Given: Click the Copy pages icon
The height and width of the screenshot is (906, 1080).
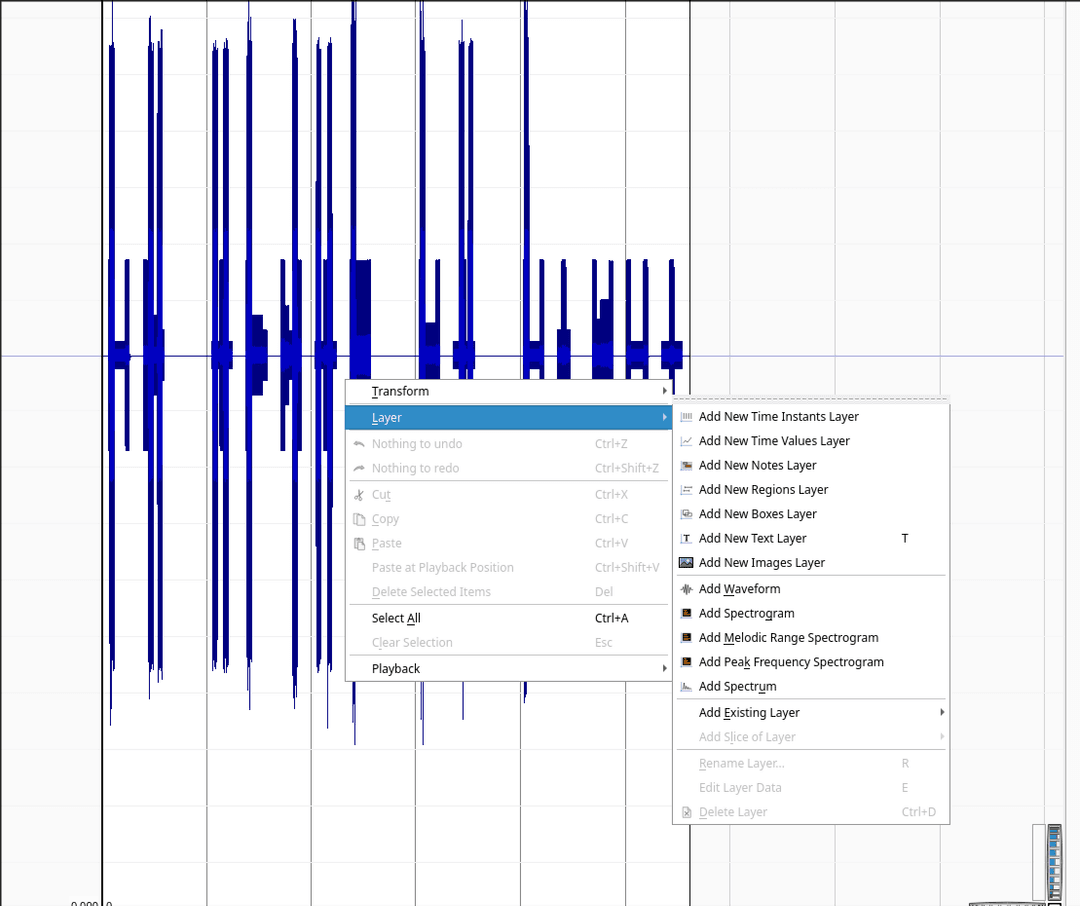Looking at the screenshot, I should (x=359, y=519).
